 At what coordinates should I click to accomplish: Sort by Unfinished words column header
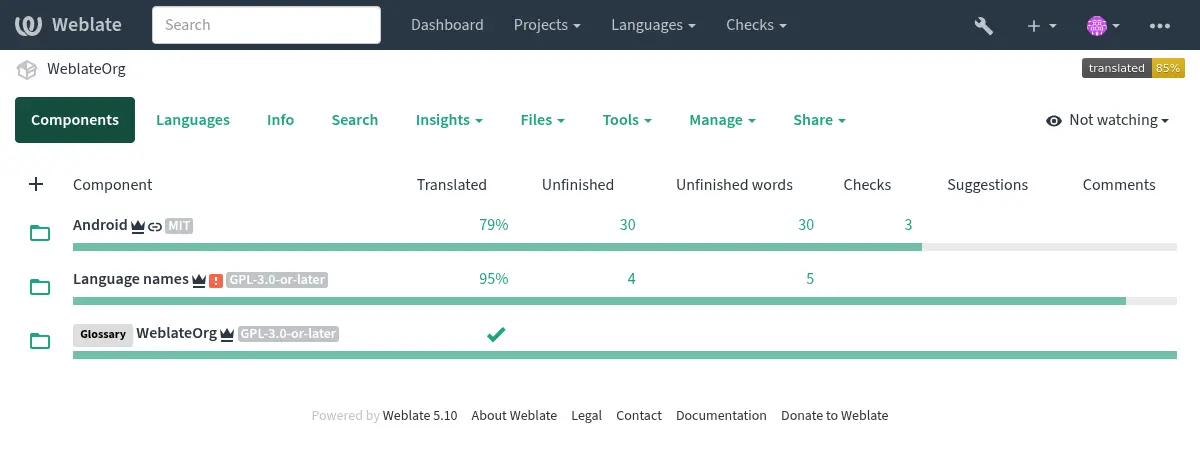pos(734,184)
